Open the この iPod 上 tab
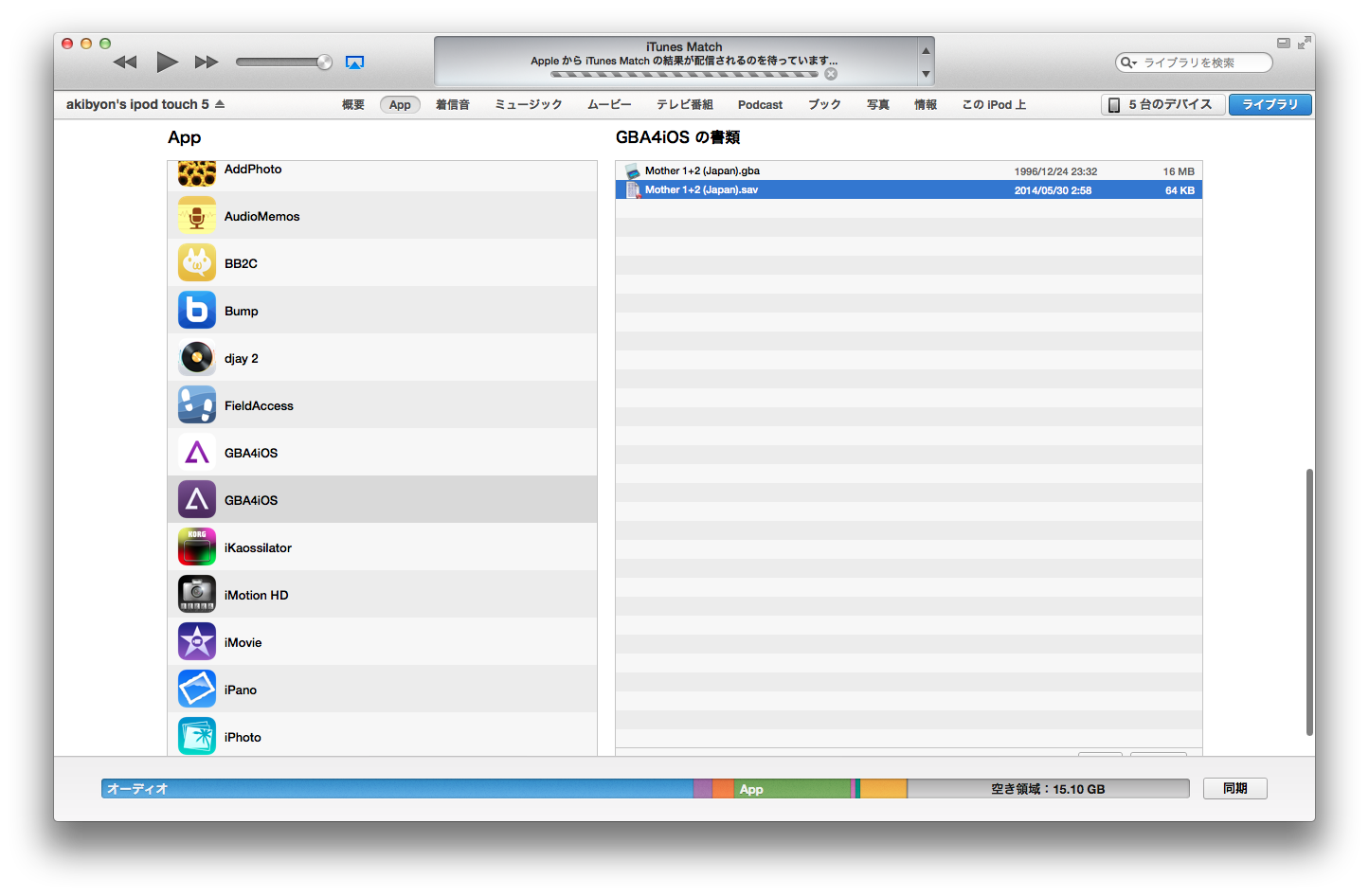This screenshot has width=1369, height=896. coord(994,105)
